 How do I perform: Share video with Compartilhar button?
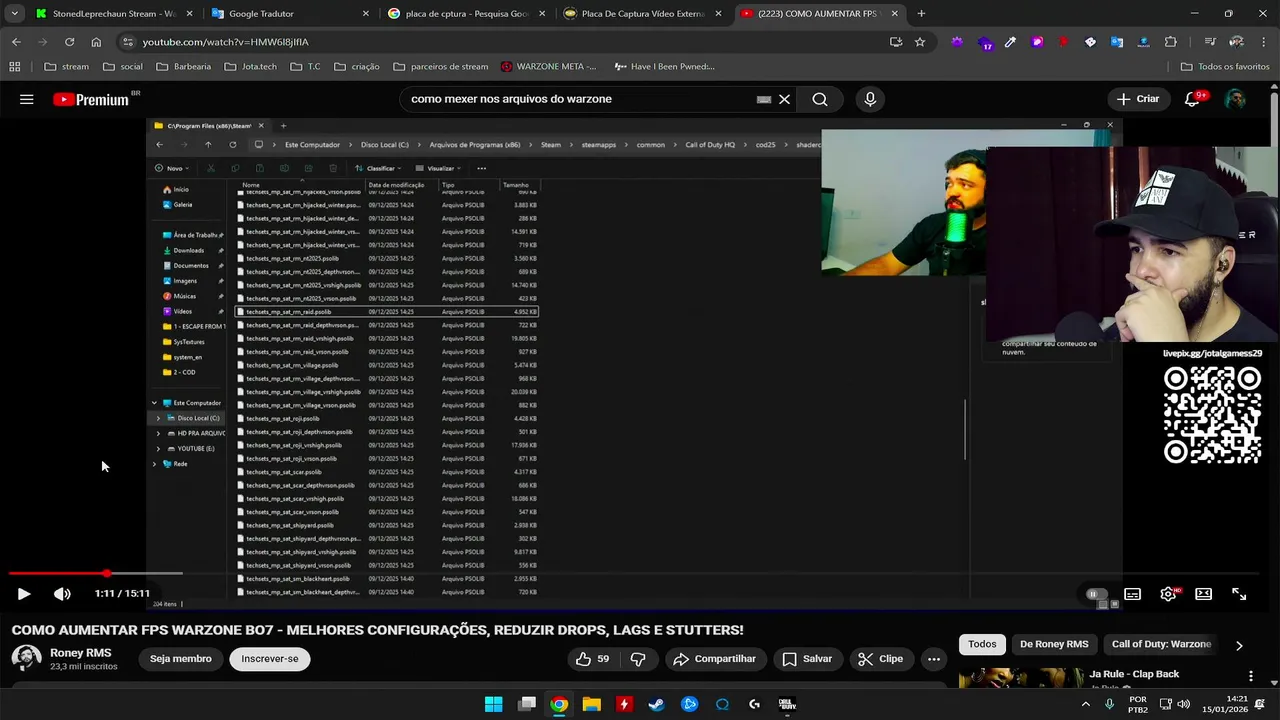tap(715, 659)
